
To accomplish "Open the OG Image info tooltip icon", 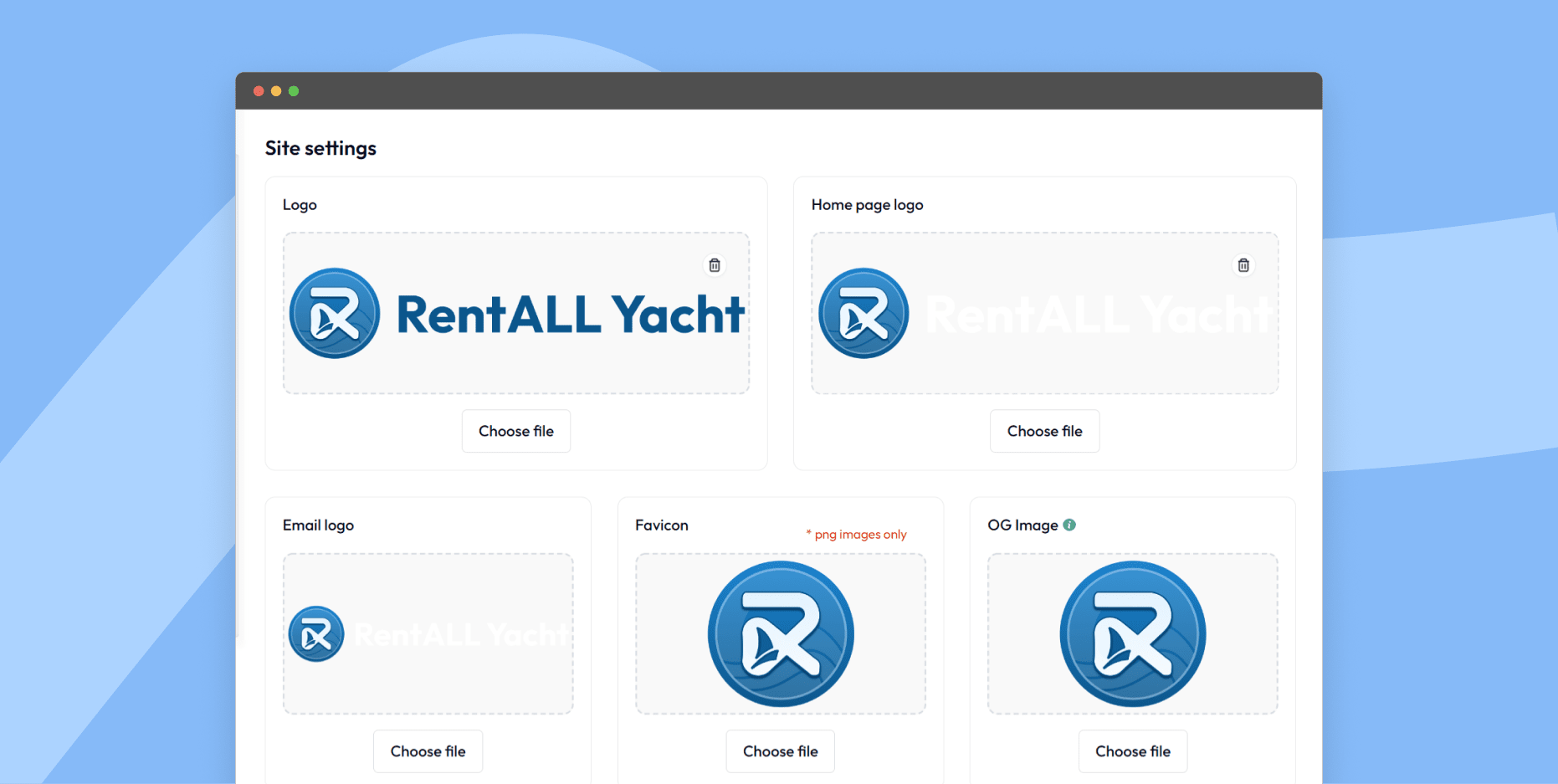I will [1069, 525].
